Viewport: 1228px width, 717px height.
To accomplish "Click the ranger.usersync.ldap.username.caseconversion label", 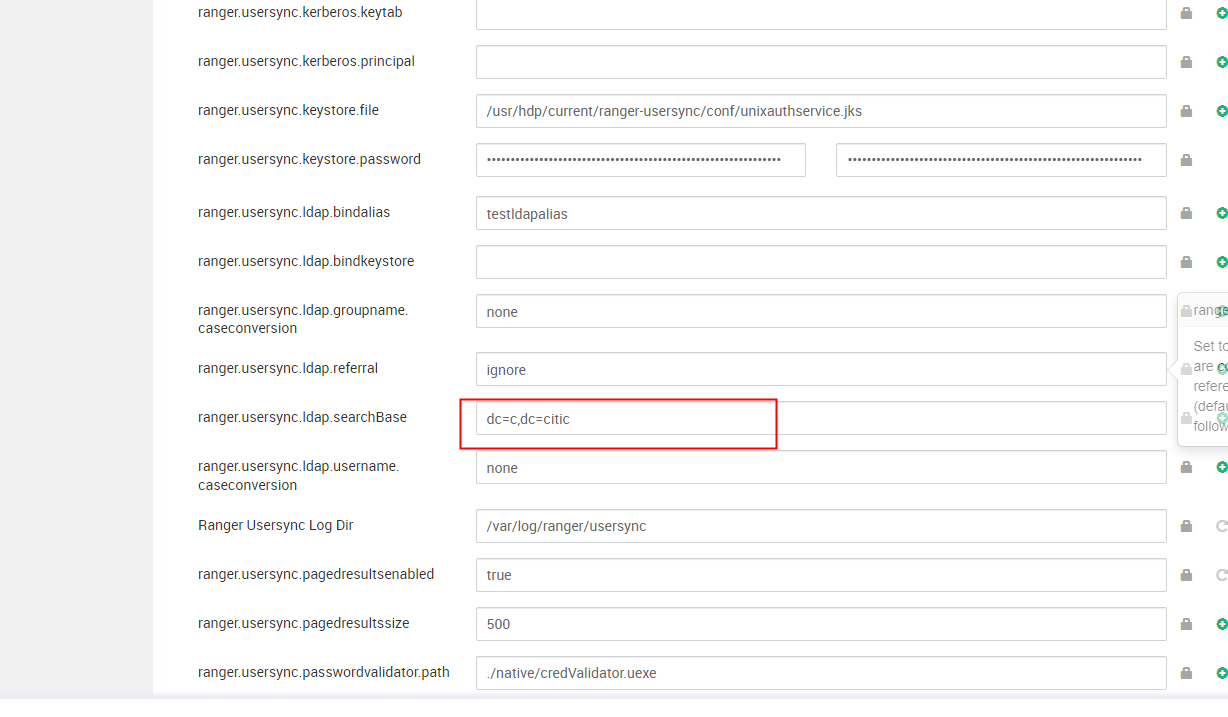I will pyautogui.click(x=299, y=475).
